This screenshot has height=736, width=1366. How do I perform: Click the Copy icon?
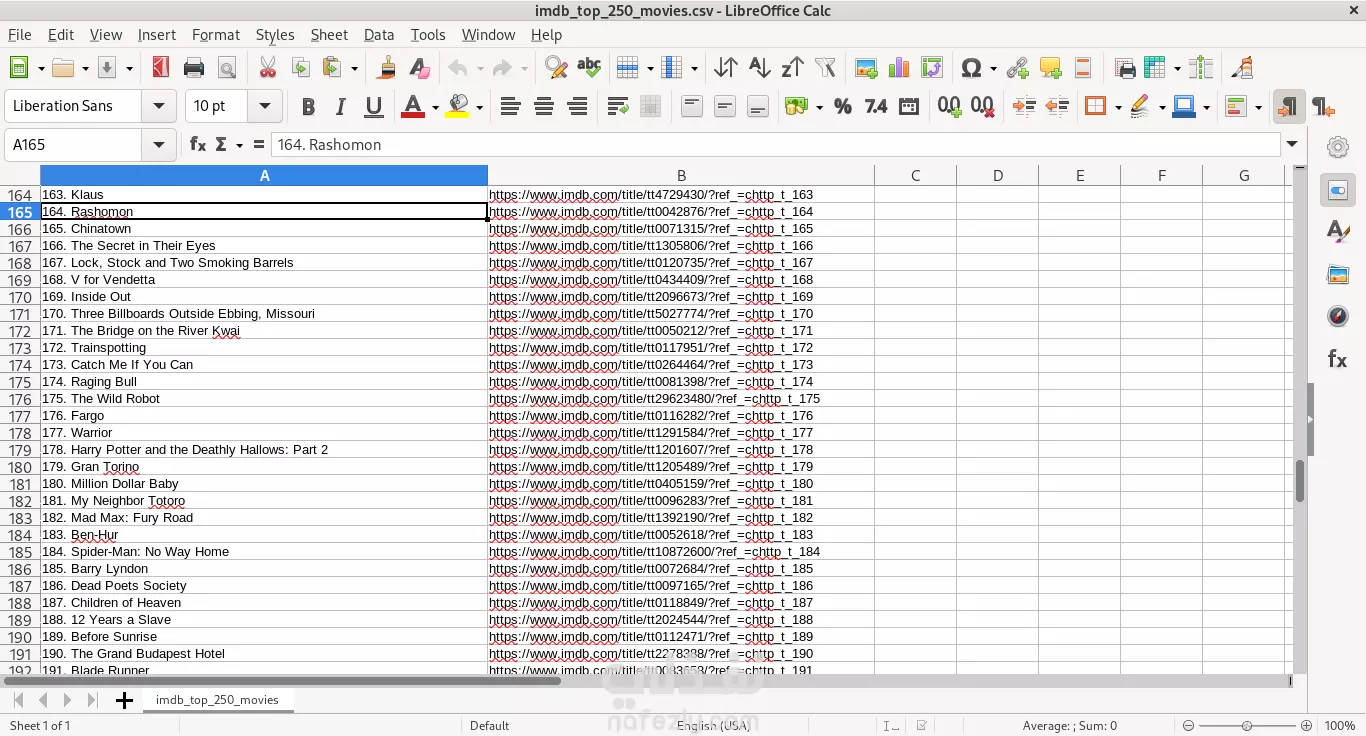[300, 68]
